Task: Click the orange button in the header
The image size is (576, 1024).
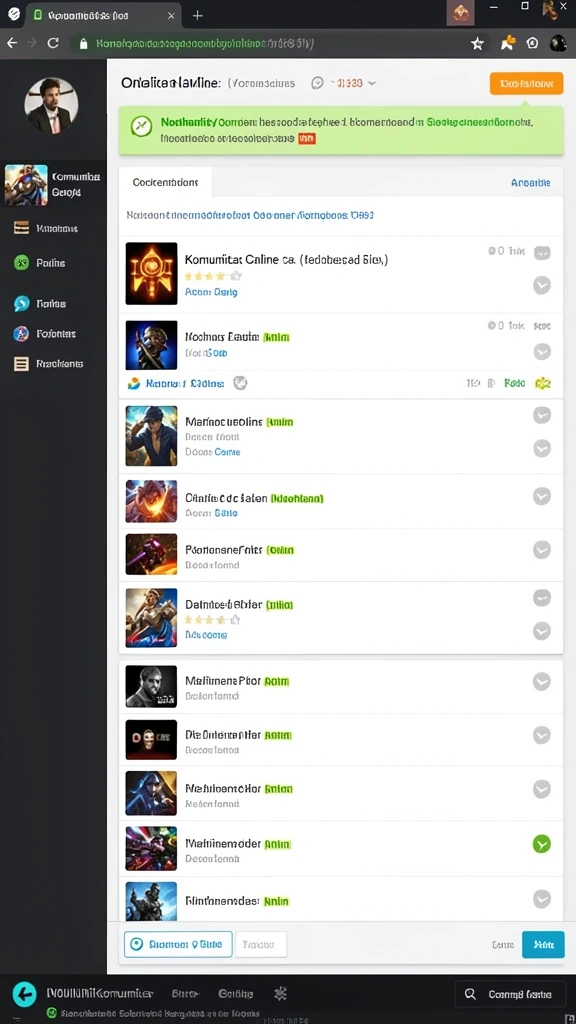Action: point(526,84)
